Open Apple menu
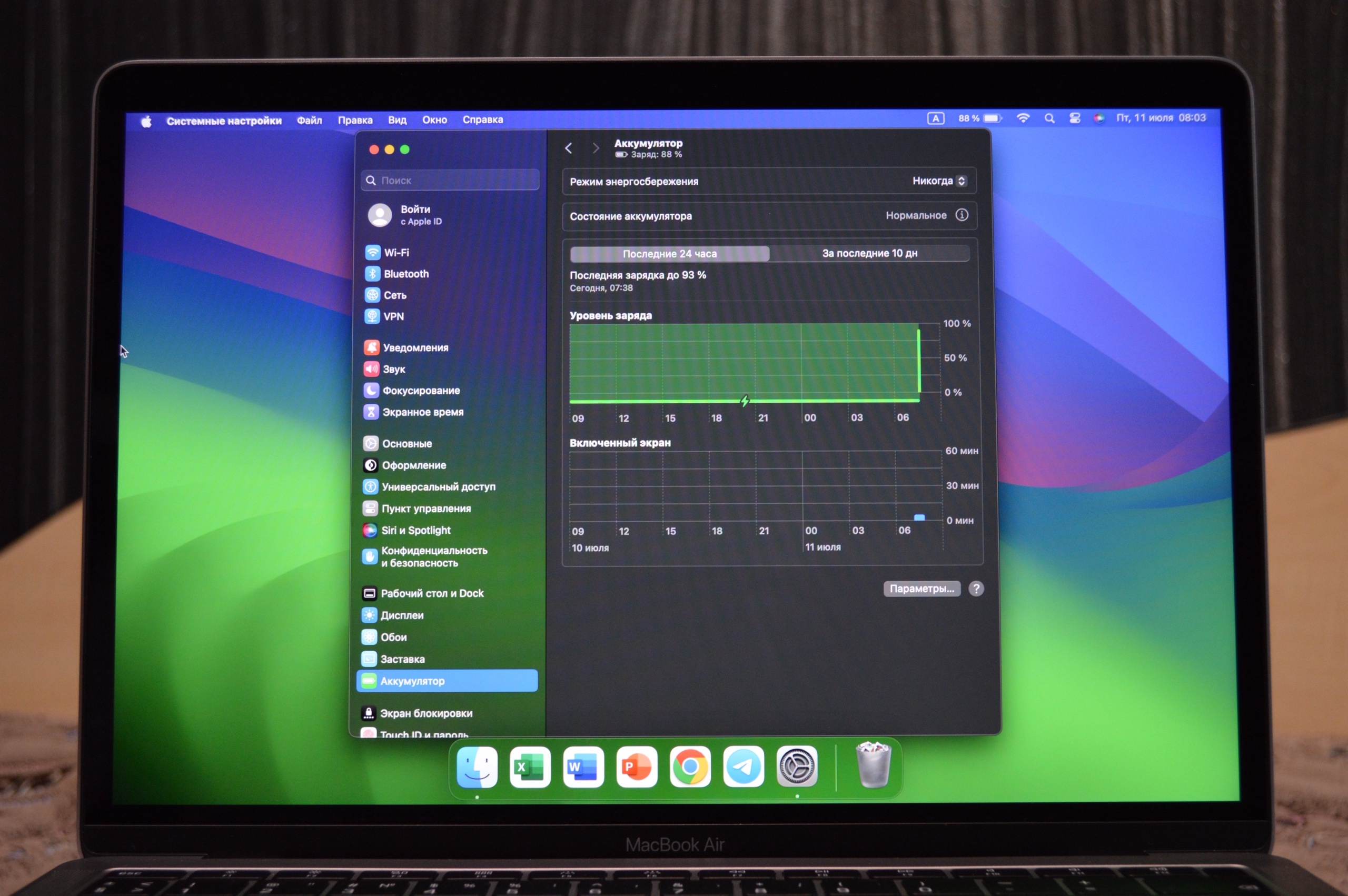 click(x=146, y=121)
